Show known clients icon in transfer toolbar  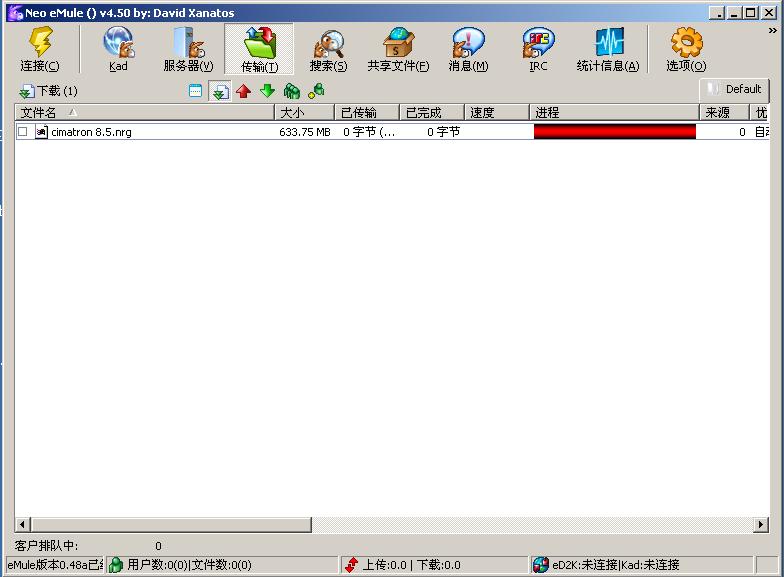[316, 91]
